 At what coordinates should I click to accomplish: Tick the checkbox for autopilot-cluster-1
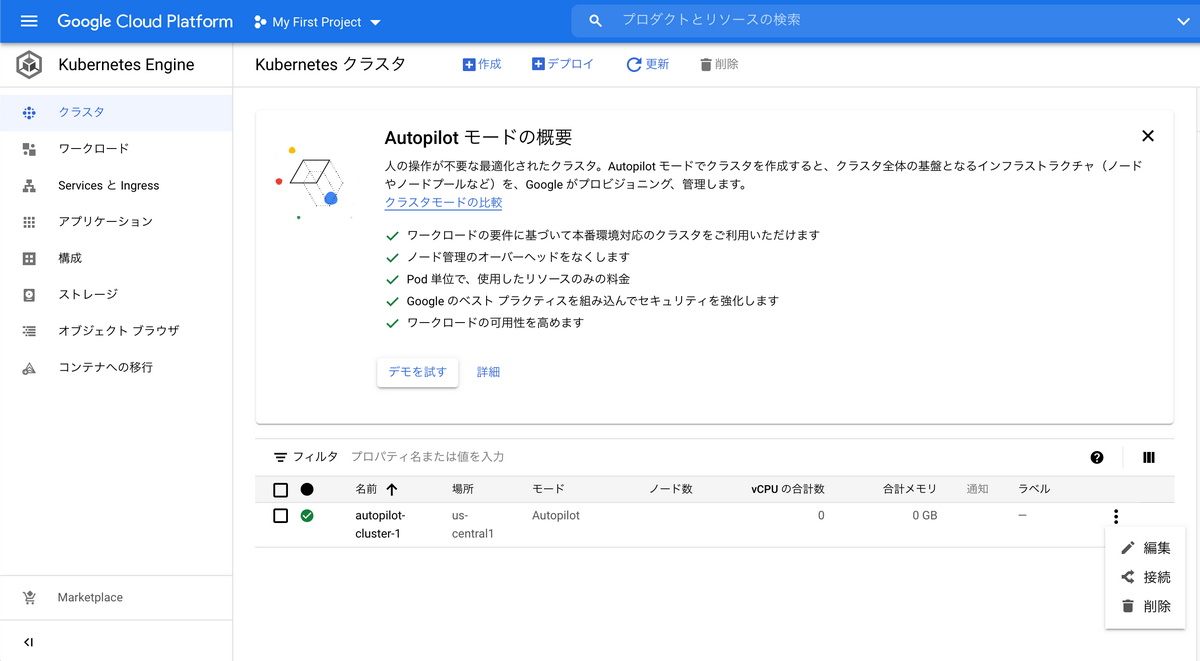280,516
